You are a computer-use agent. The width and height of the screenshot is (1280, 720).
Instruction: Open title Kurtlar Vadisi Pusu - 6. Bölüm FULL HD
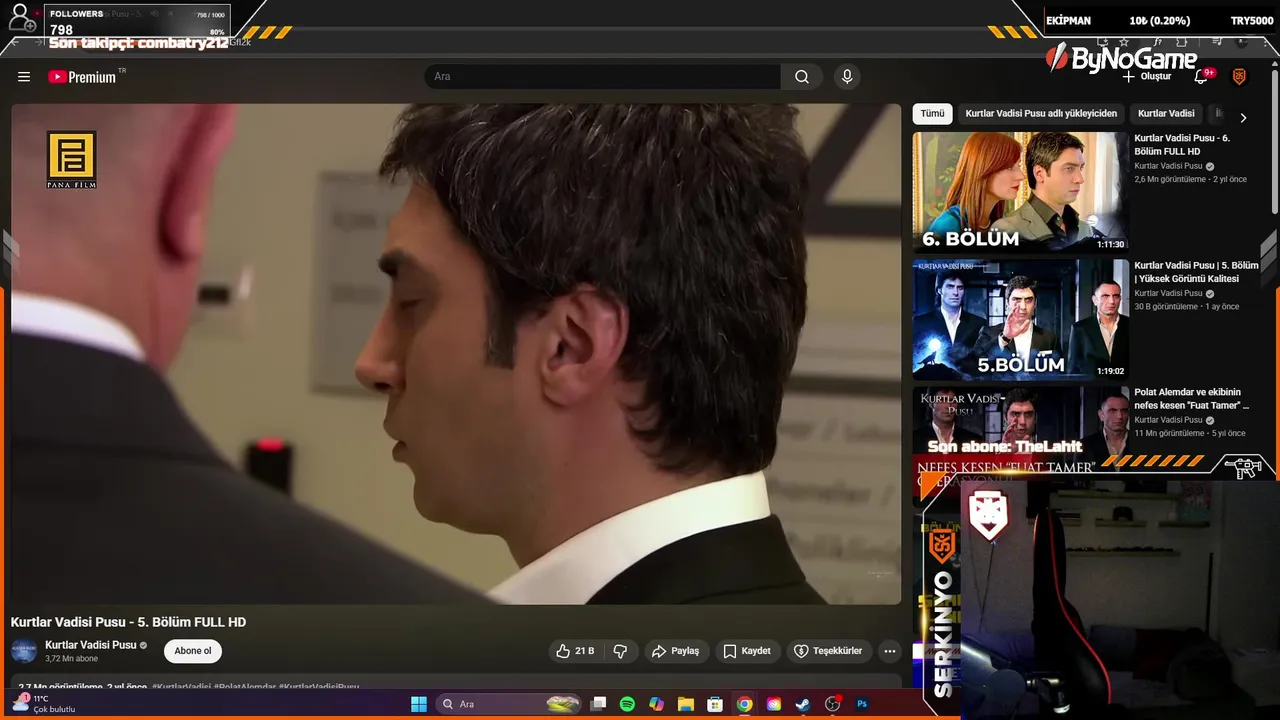click(x=1182, y=145)
